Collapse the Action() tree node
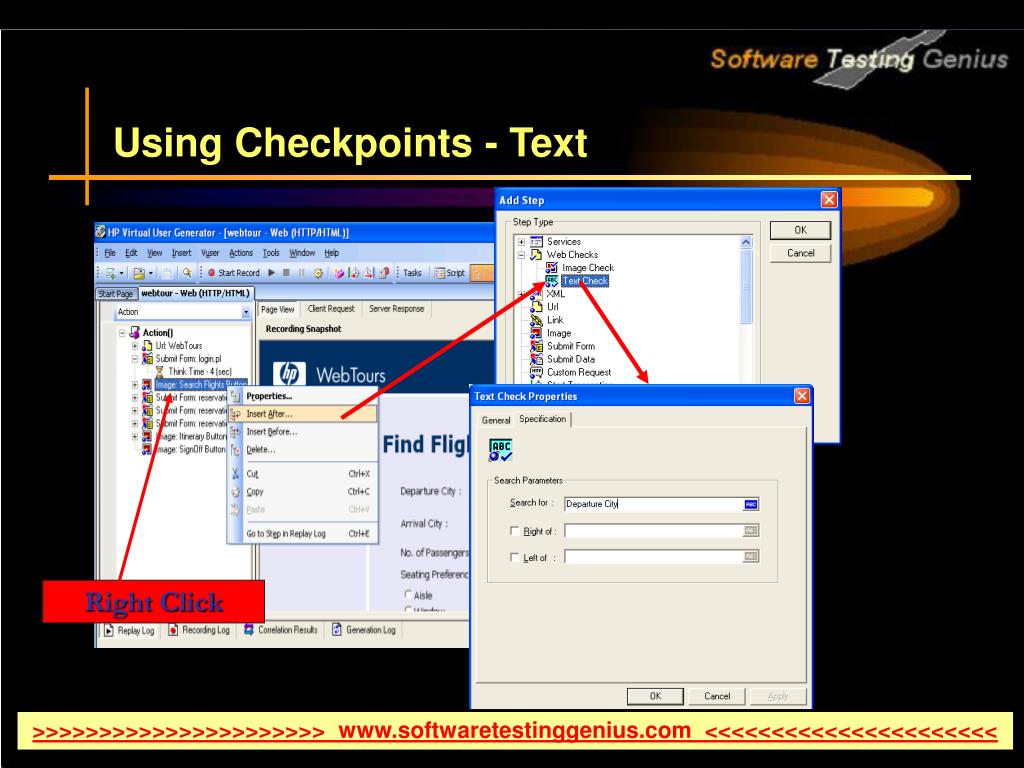 pos(122,332)
